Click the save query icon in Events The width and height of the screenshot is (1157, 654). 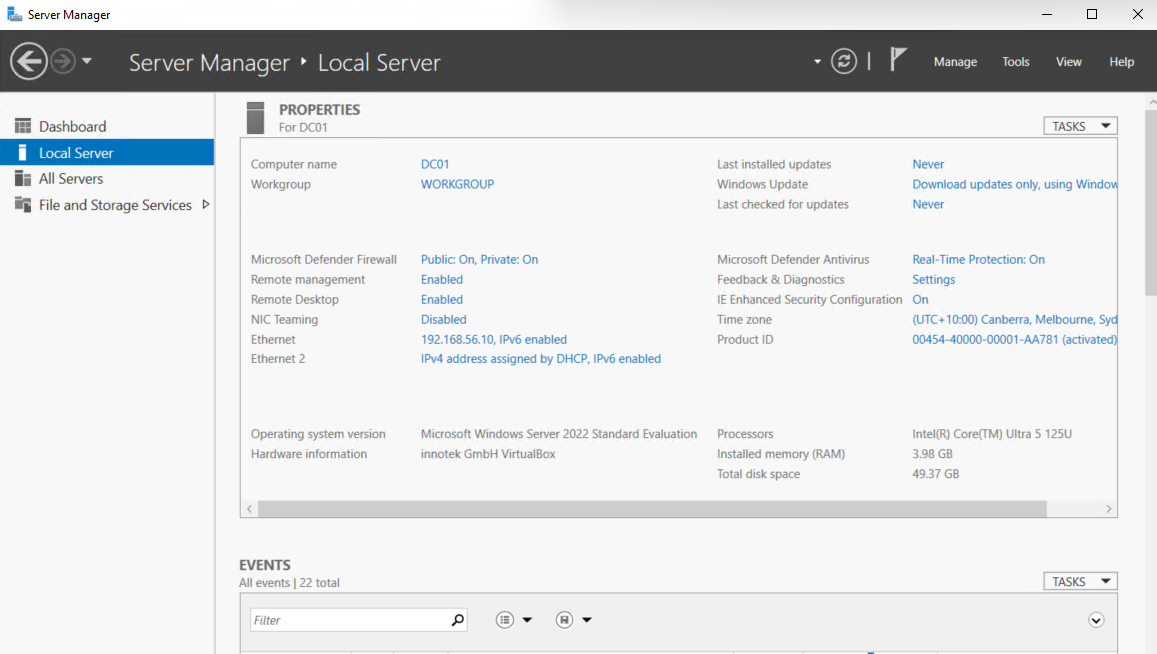[564, 619]
